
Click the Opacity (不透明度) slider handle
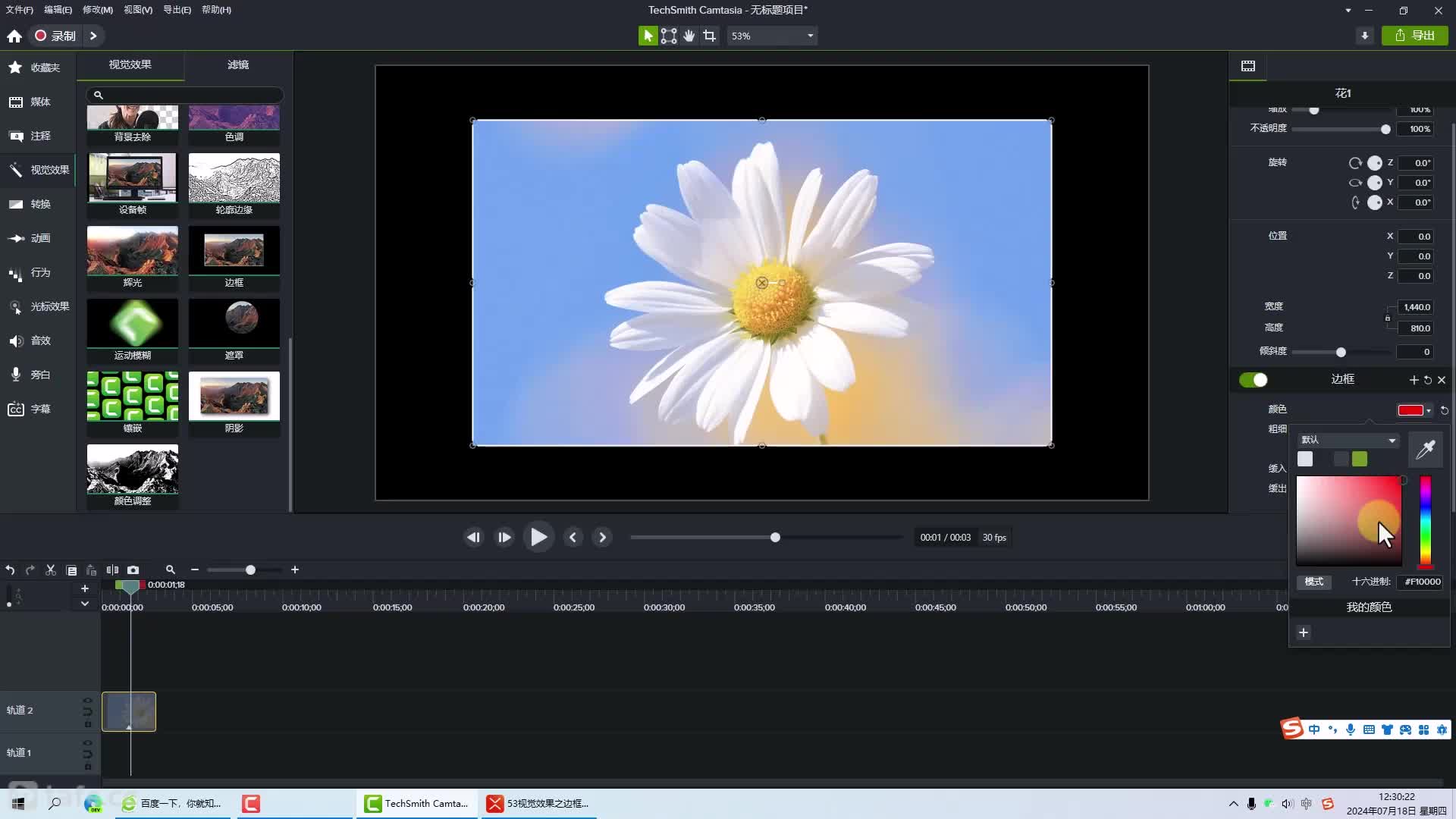(x=1385, y=130)
